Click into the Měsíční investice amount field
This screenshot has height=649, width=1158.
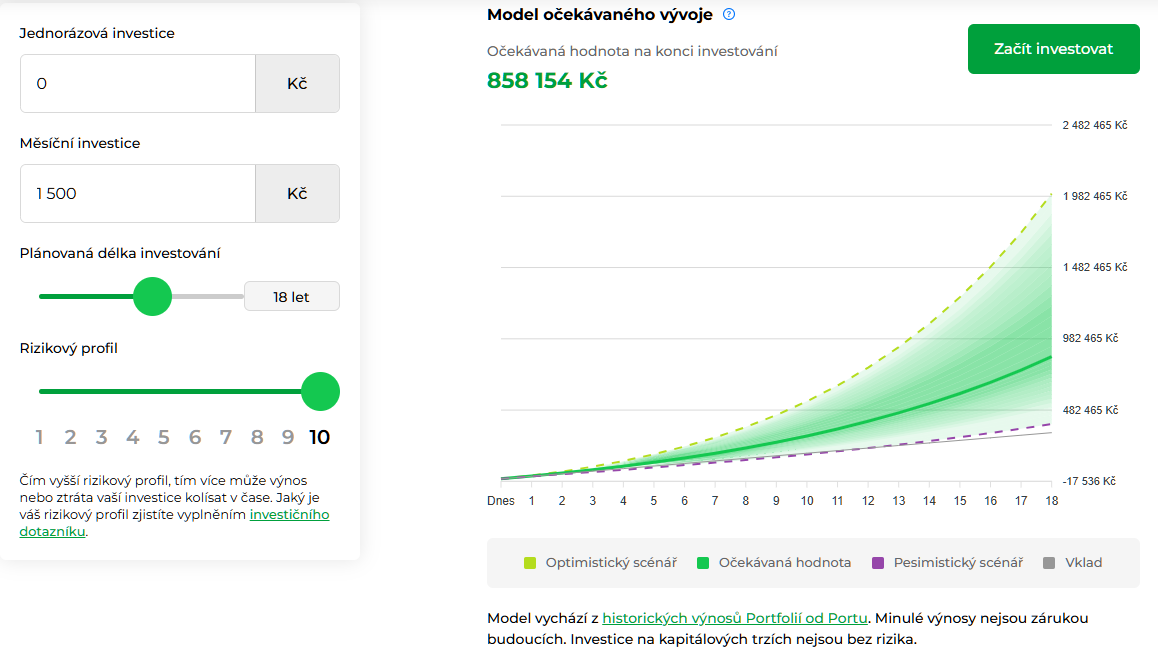138,194
